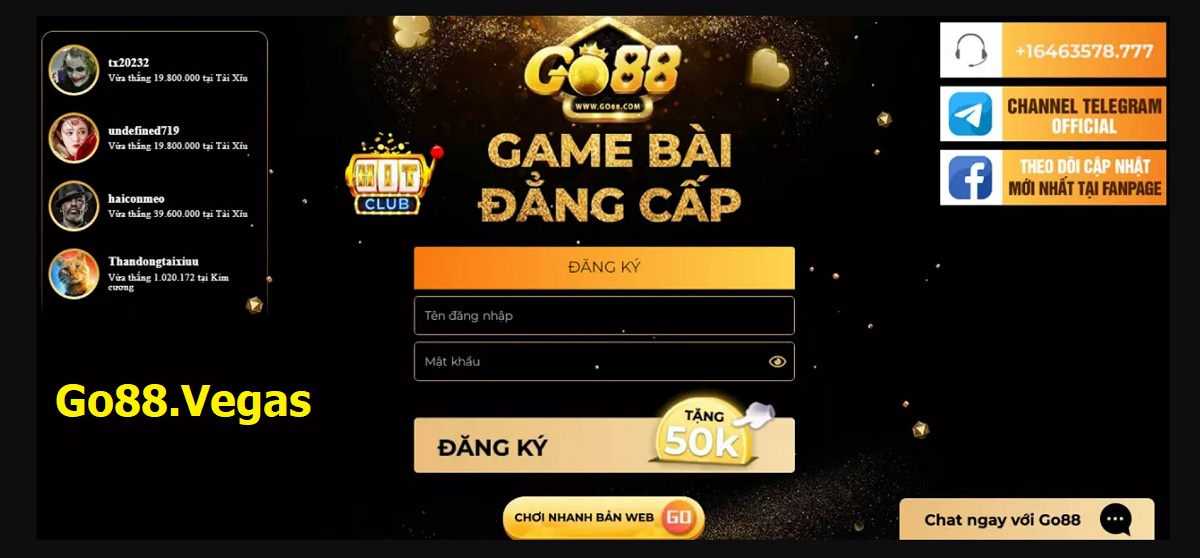Click the Hit Club slot machine logo
Screen dimensions: 1200x558
[389, 175]
